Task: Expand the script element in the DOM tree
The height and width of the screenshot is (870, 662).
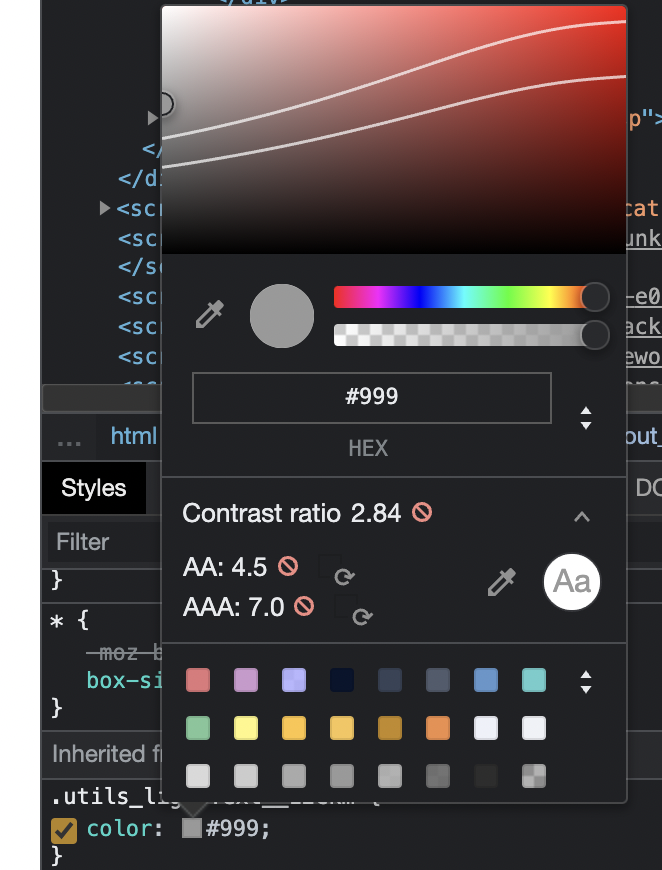Action: [104, 208]
